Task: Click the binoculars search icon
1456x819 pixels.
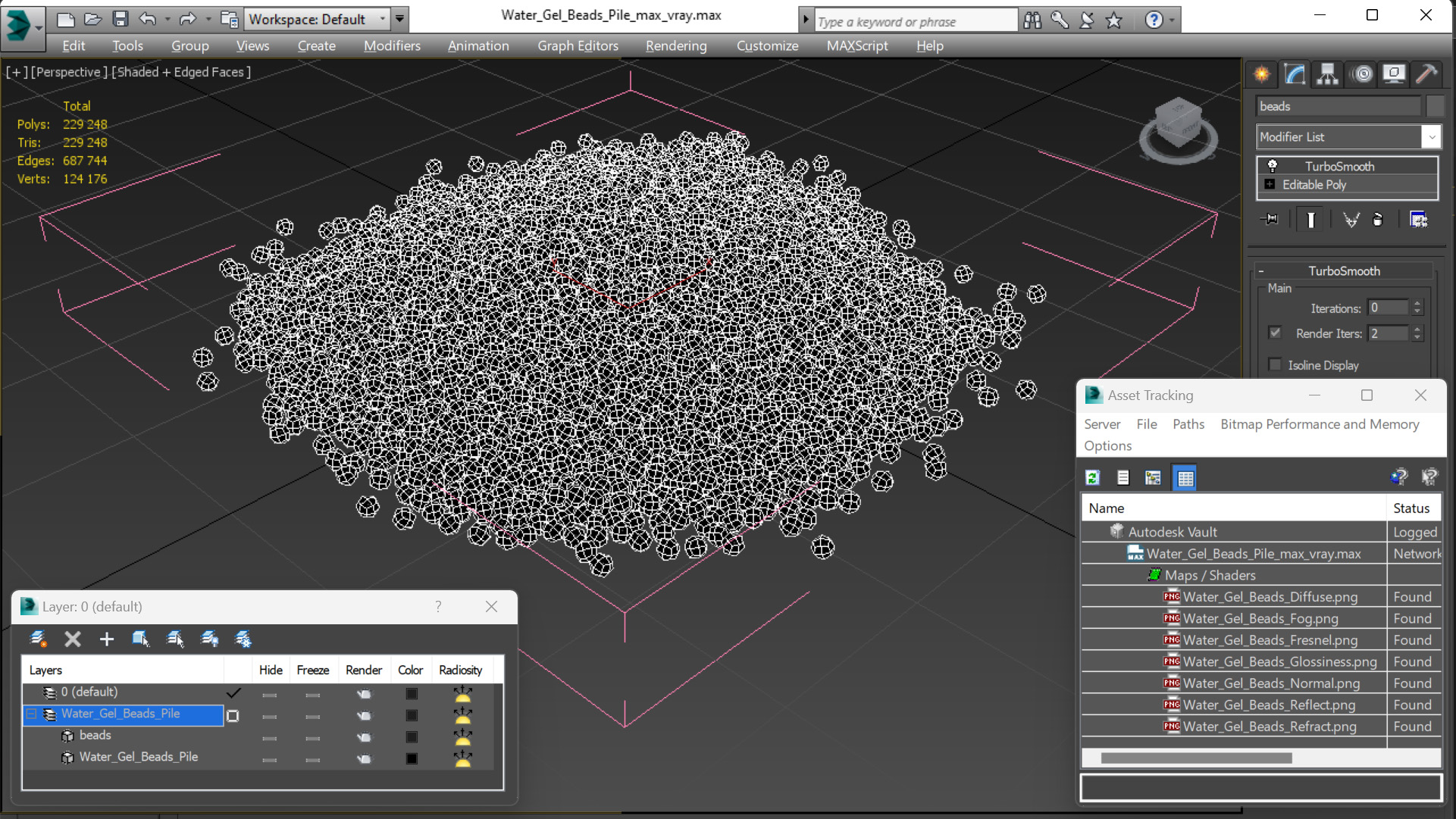Action: click(1032, 20)
